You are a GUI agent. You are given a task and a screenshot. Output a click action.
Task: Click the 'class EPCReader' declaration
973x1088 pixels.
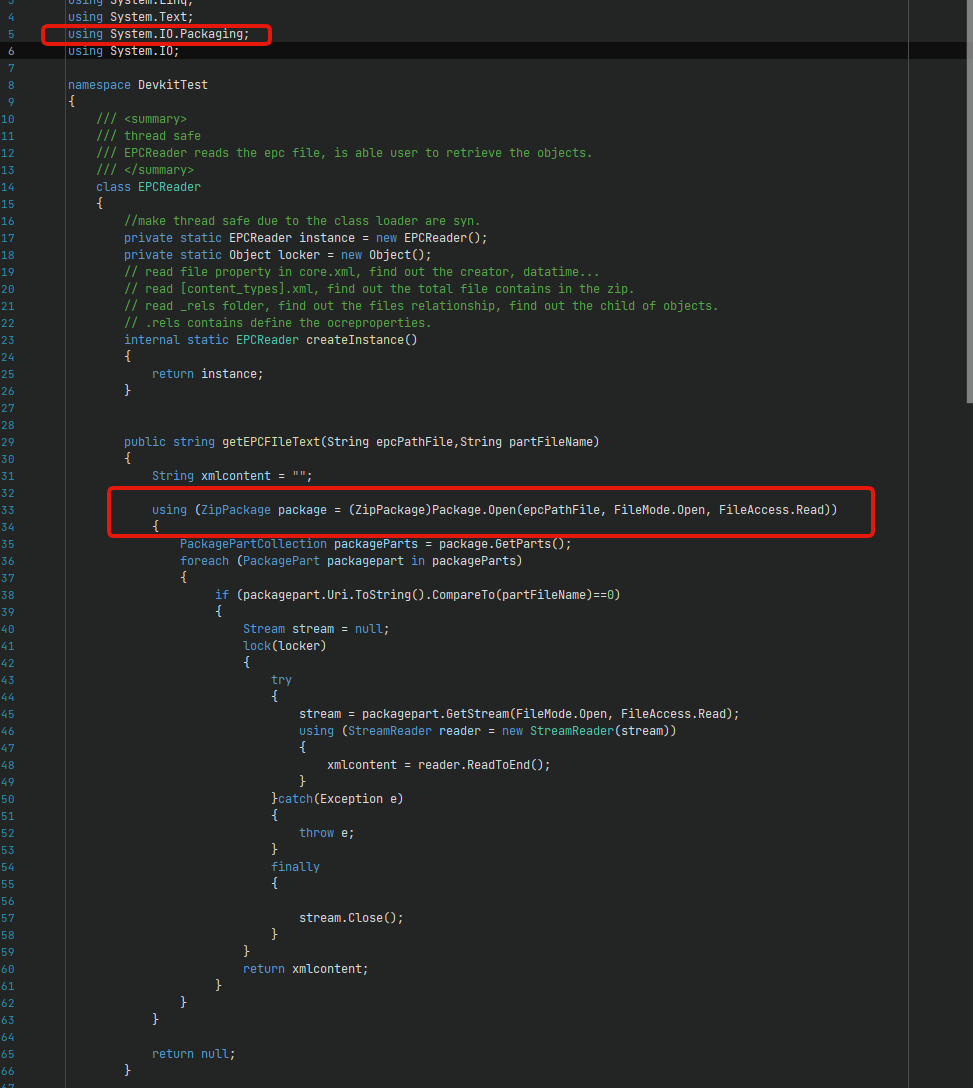[x=149, y=187]
